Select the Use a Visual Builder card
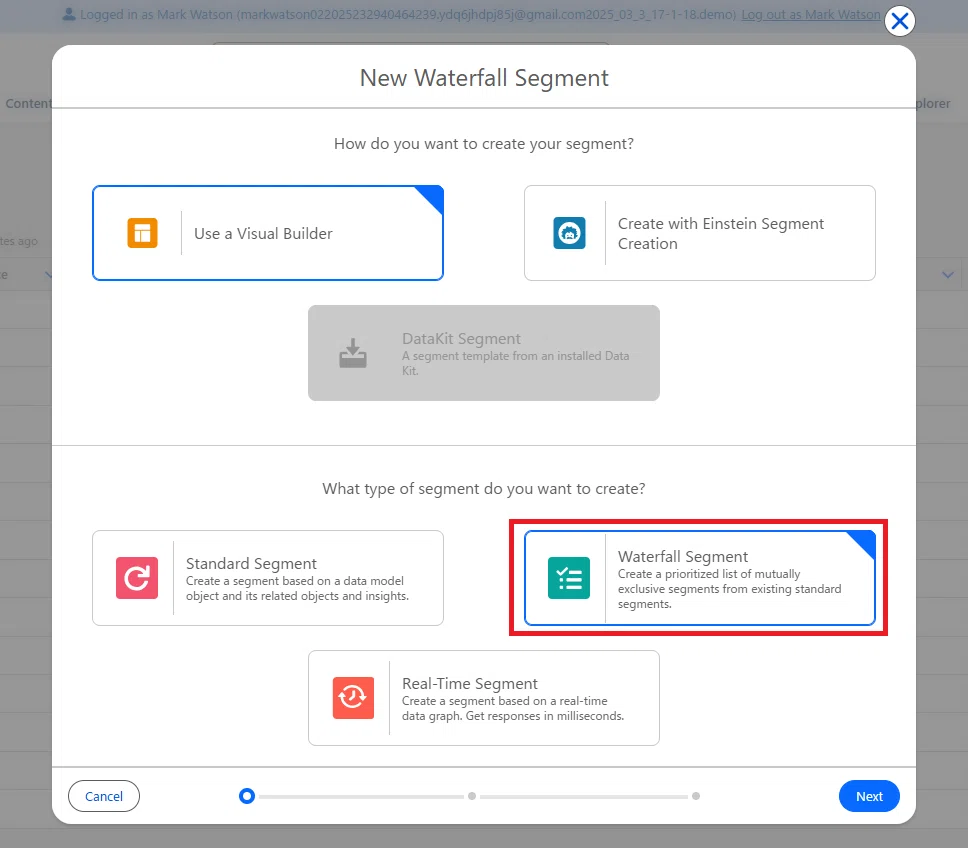 pos(268,233)
